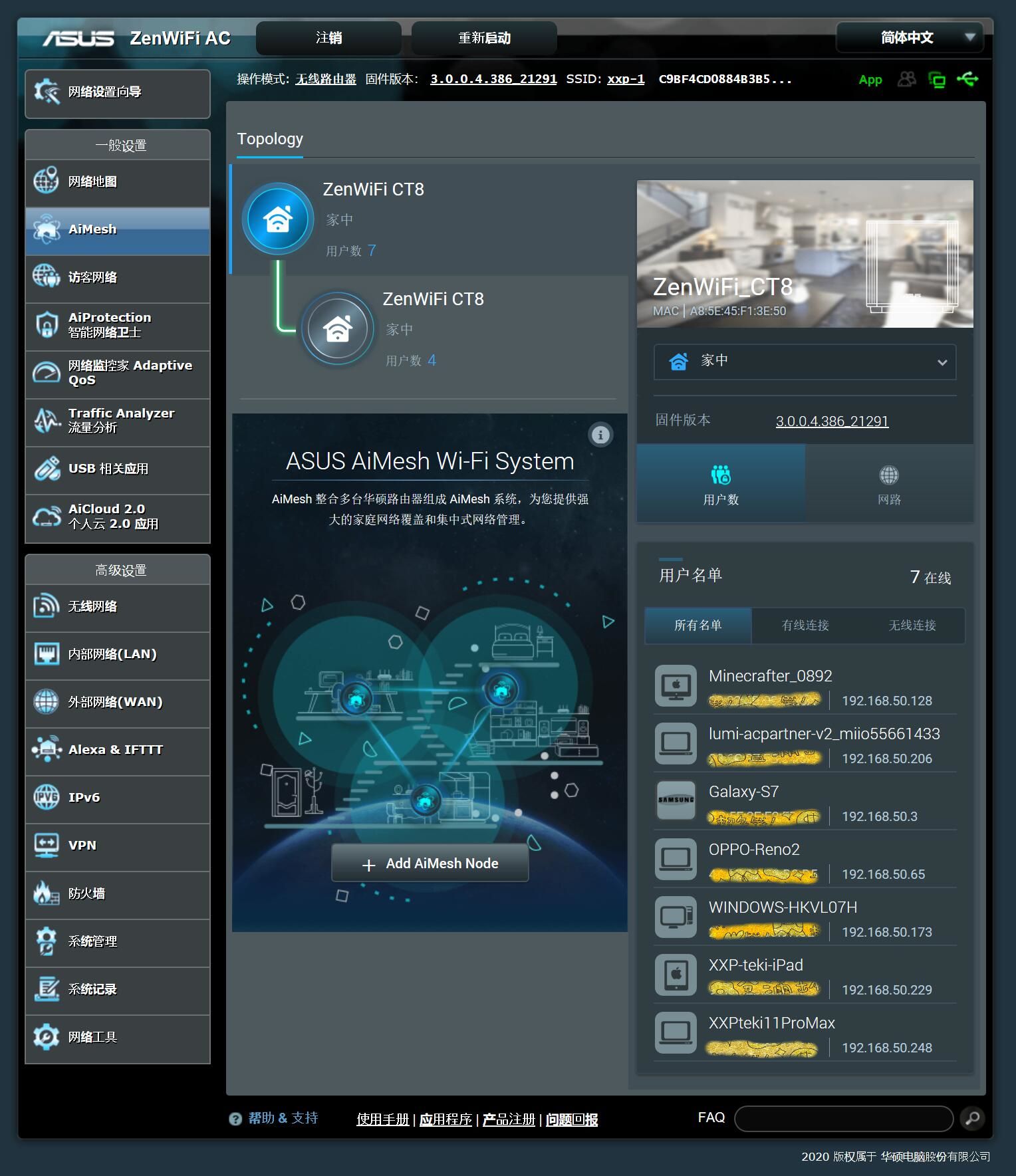
Task: Open the AiProtection shield icon
Action: coord(47,325)
